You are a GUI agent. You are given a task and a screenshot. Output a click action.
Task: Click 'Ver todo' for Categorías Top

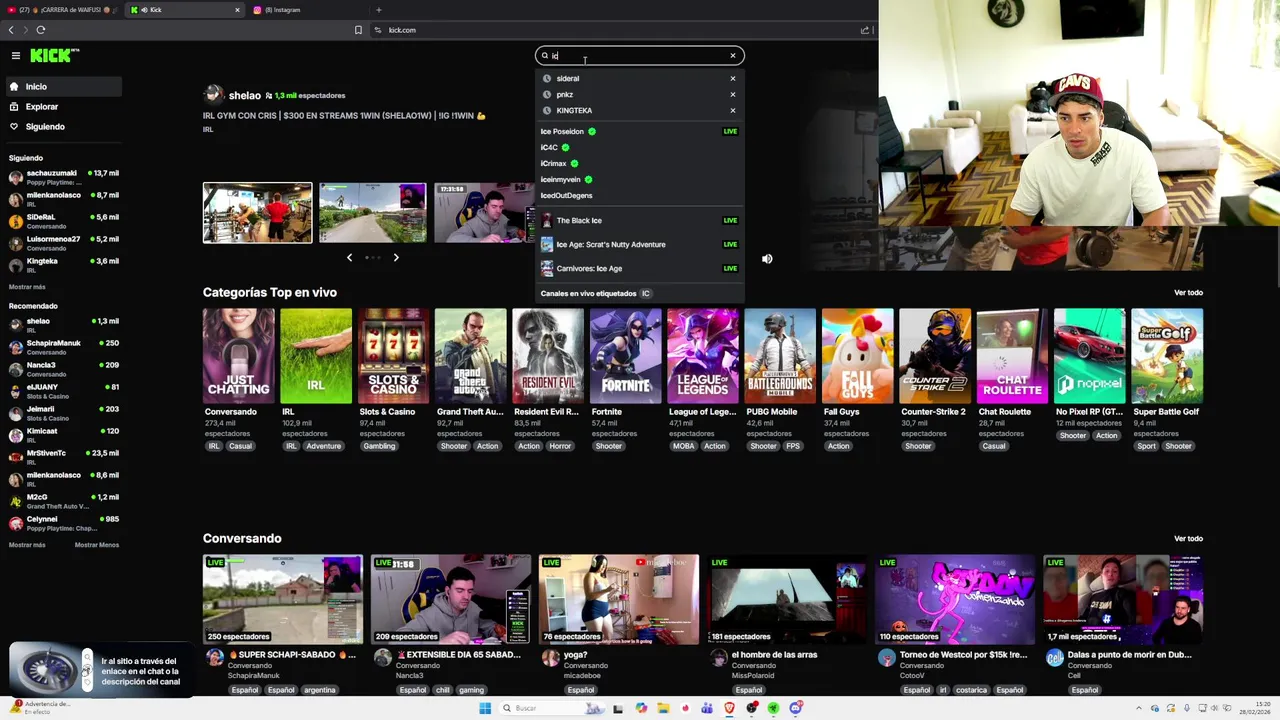1188,293
